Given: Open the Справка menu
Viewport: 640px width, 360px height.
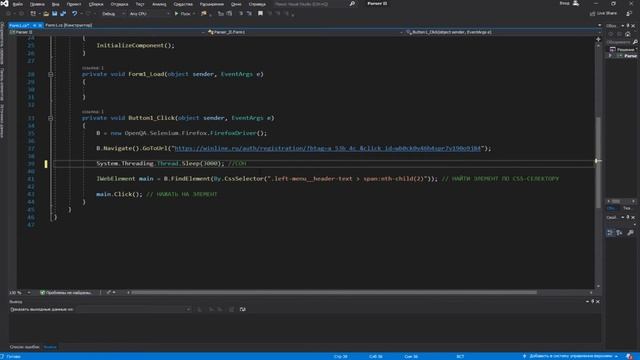Looking at the screenshot, I should point(257,4).
